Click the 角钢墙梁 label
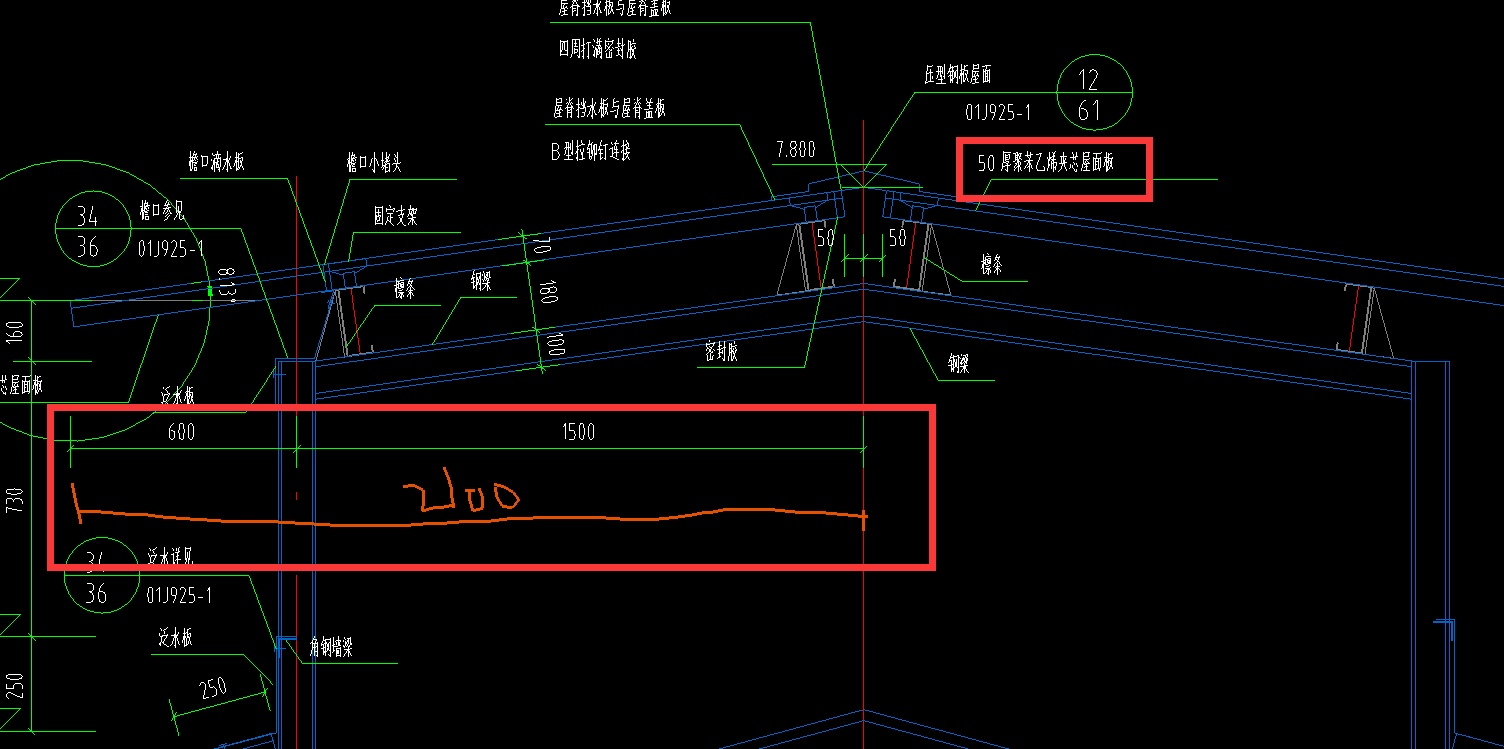Image resolution: width=1504 pixels, height=749 pixels. coord(330,649)
